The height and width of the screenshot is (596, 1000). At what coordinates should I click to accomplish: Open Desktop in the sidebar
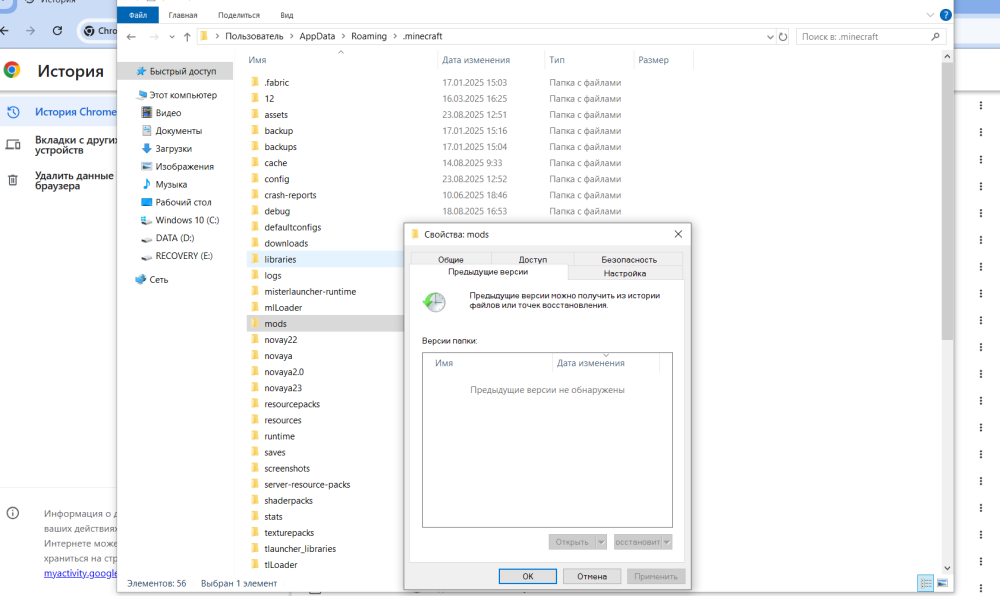tap(176, 202)
